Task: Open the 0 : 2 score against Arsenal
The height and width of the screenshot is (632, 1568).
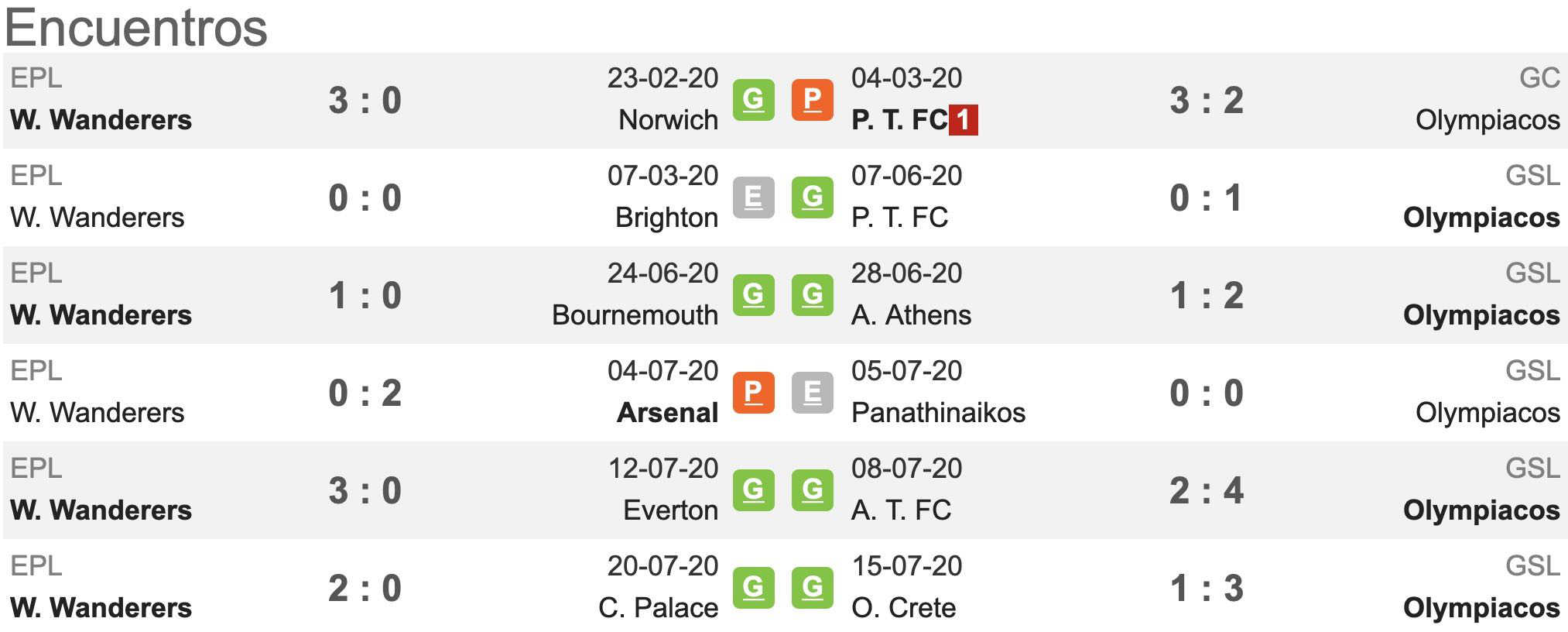Action: [x=365, y=393]
